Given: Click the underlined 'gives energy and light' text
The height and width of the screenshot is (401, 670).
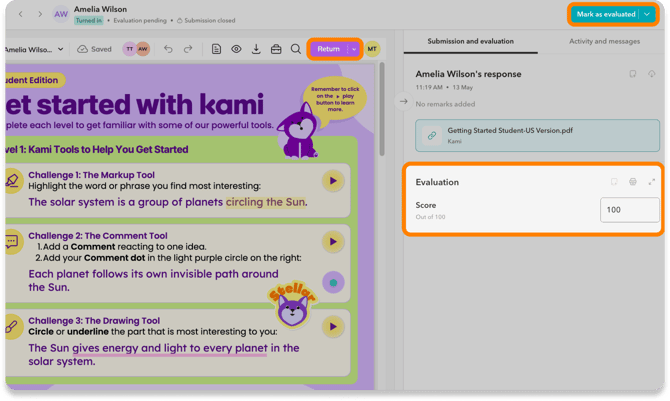Looking at the screenshot, I should 170,348.
